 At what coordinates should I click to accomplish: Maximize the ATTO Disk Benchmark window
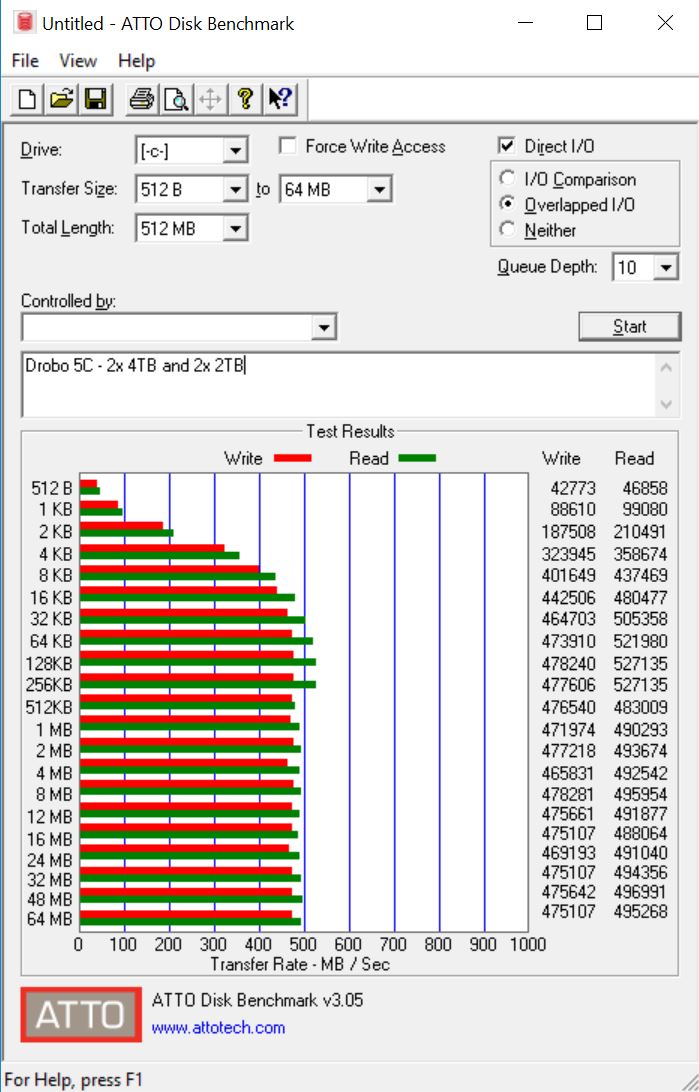(595, 23)
